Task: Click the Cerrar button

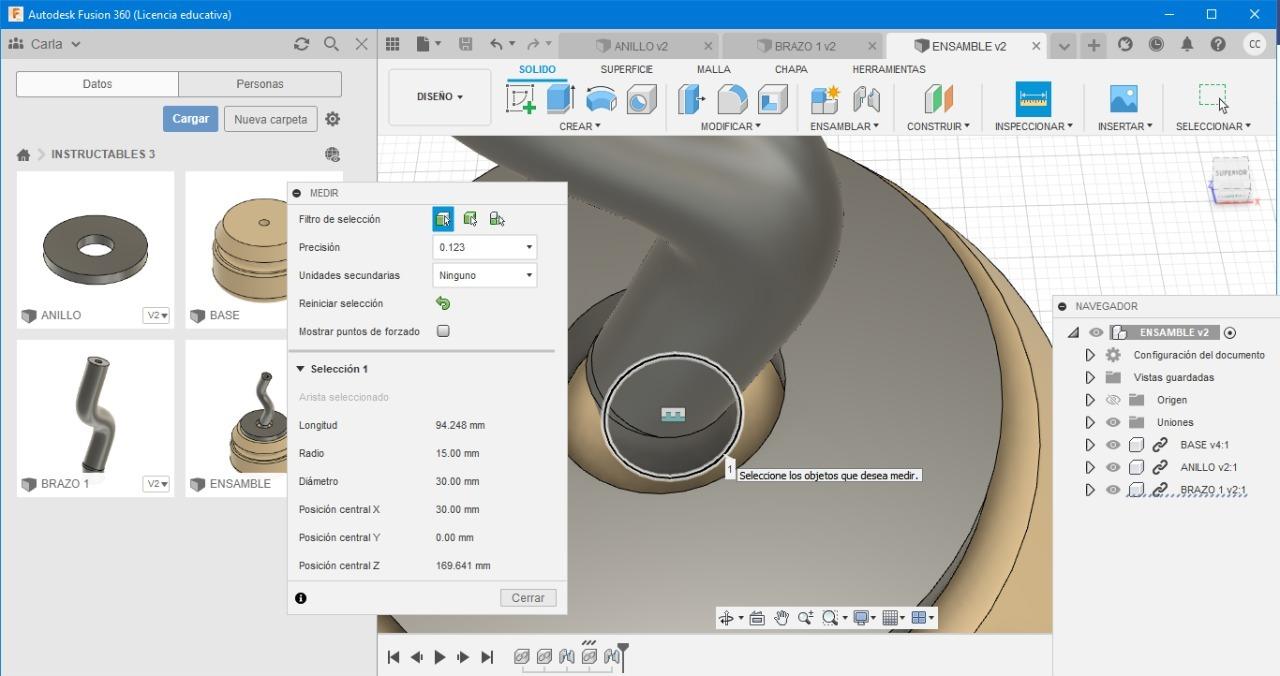Action: 528,598
